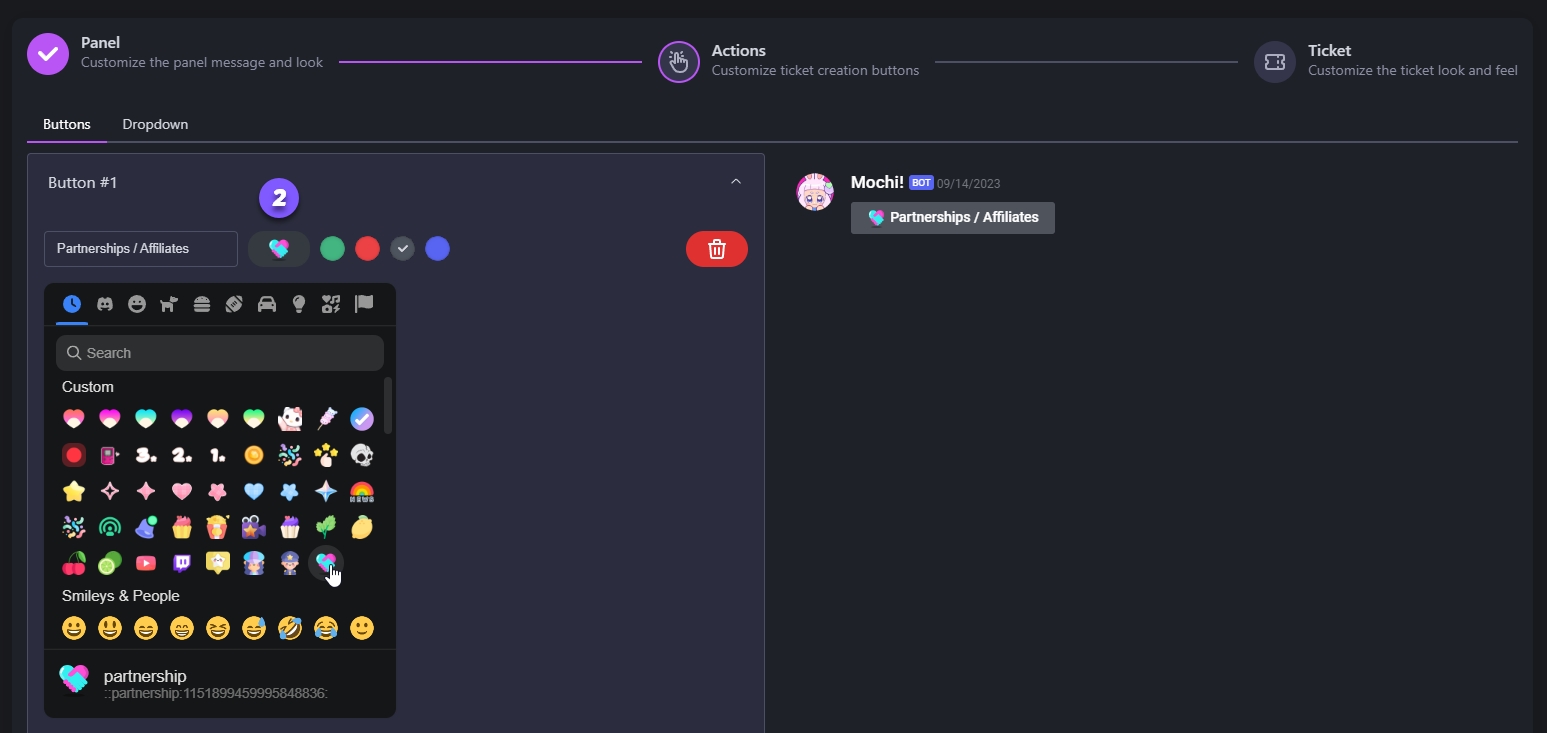Pick the Twitch logo emoji
1547x733 pixels.
(182, 563)
